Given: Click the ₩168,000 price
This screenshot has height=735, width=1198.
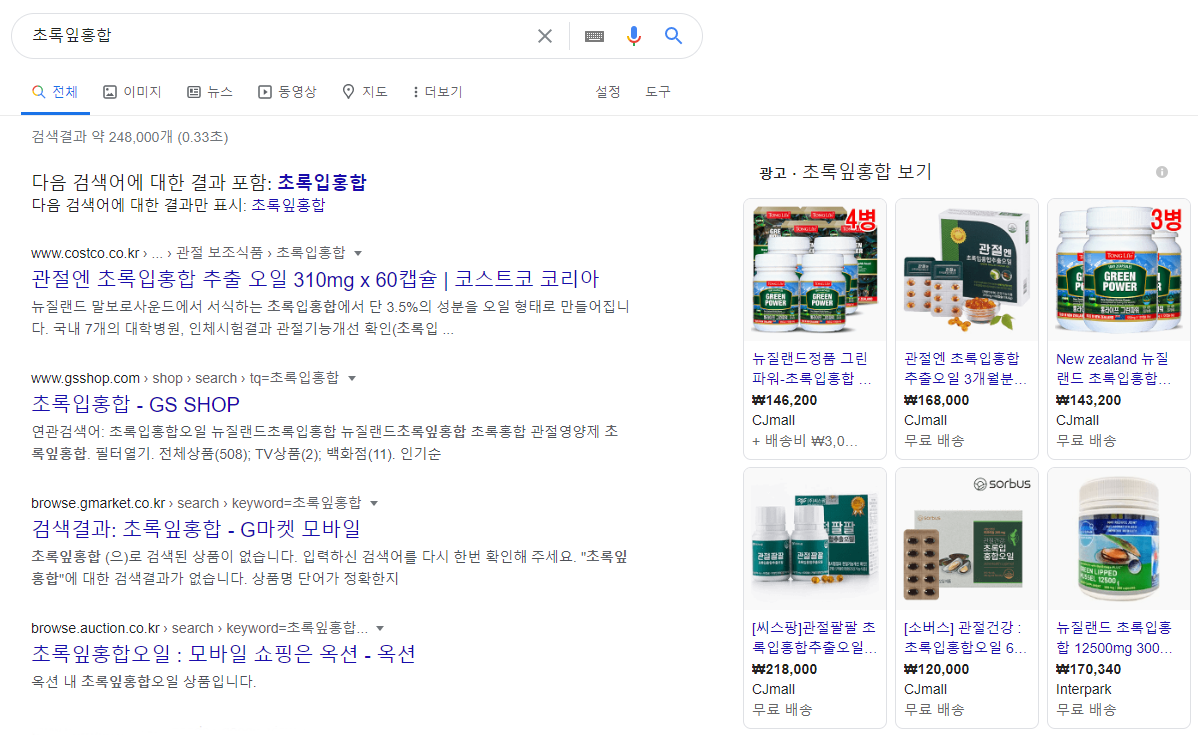Looking at the screenshot, I should (x=937, y=400).
